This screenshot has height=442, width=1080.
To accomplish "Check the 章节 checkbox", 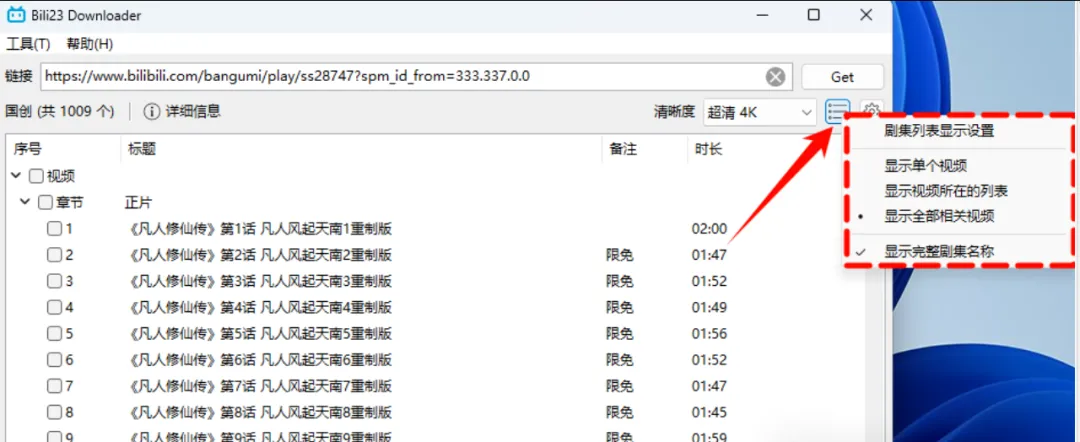I will click(x=45, y=203).
